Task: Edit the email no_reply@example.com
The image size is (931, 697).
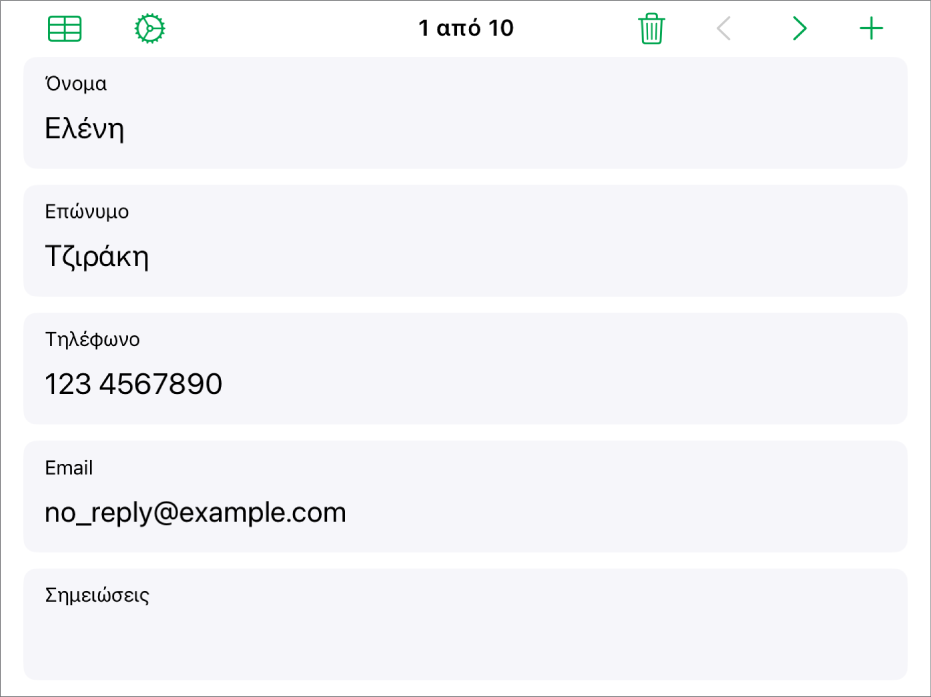Action: (x=195, y=512)
